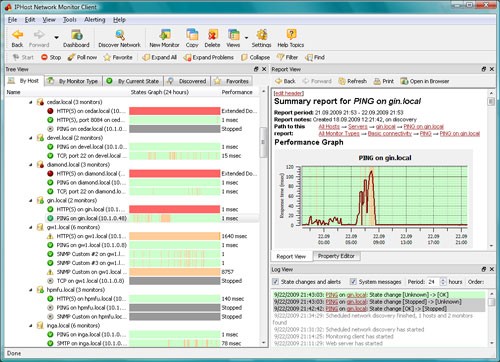
Task: Click the Period hours value field
Action: tap(433, 282)
